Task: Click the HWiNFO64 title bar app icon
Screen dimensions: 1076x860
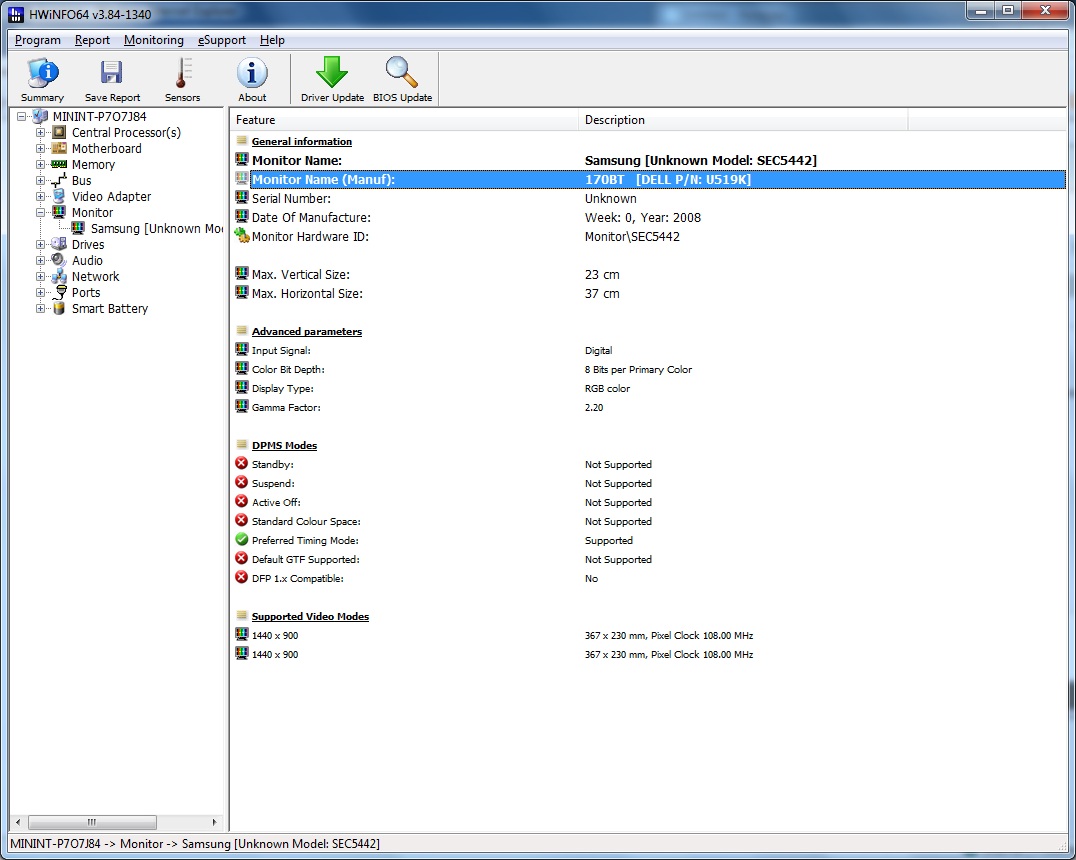Action: pyautogui.click(x=15, y=14)
